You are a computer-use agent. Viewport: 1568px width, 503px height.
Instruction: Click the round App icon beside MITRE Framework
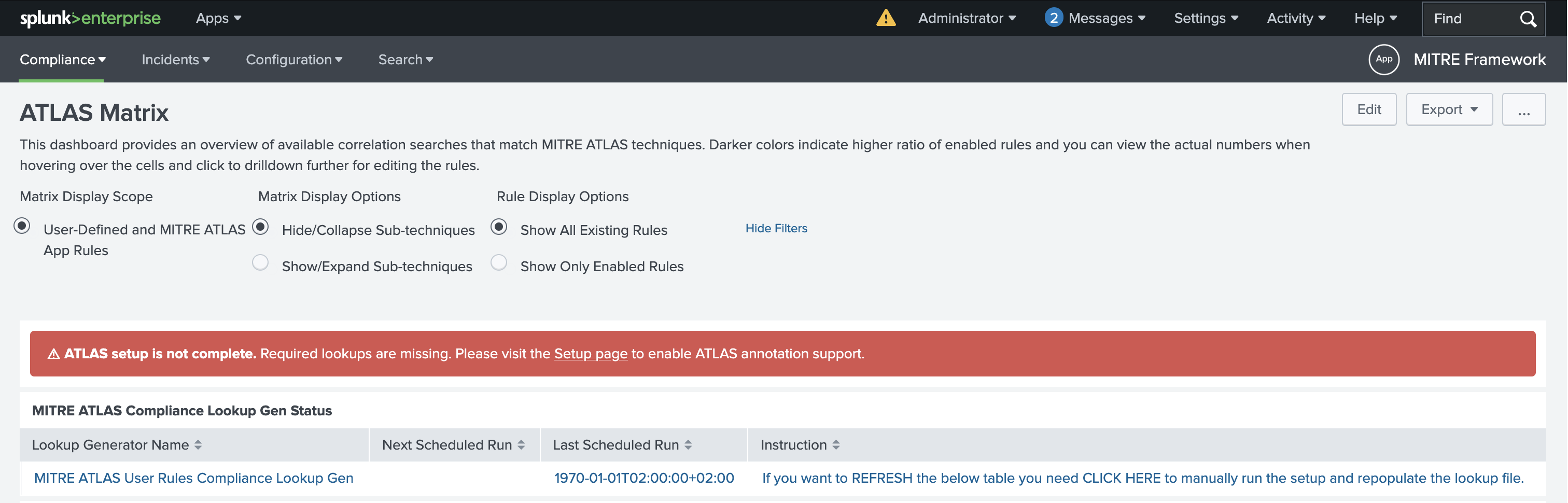tap(1383, 59)
